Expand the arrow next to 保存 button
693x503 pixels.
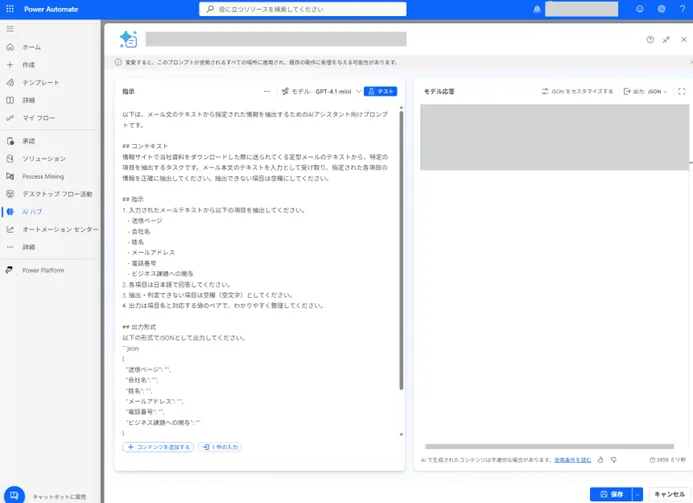[x=638, y=494]
